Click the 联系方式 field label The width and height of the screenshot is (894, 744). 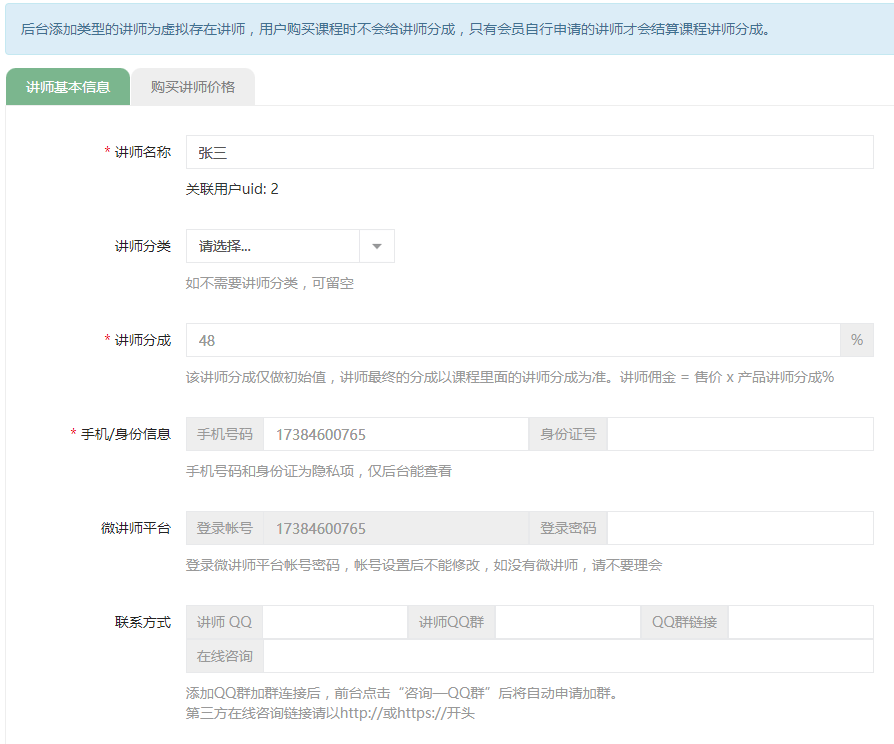point(143,622)
